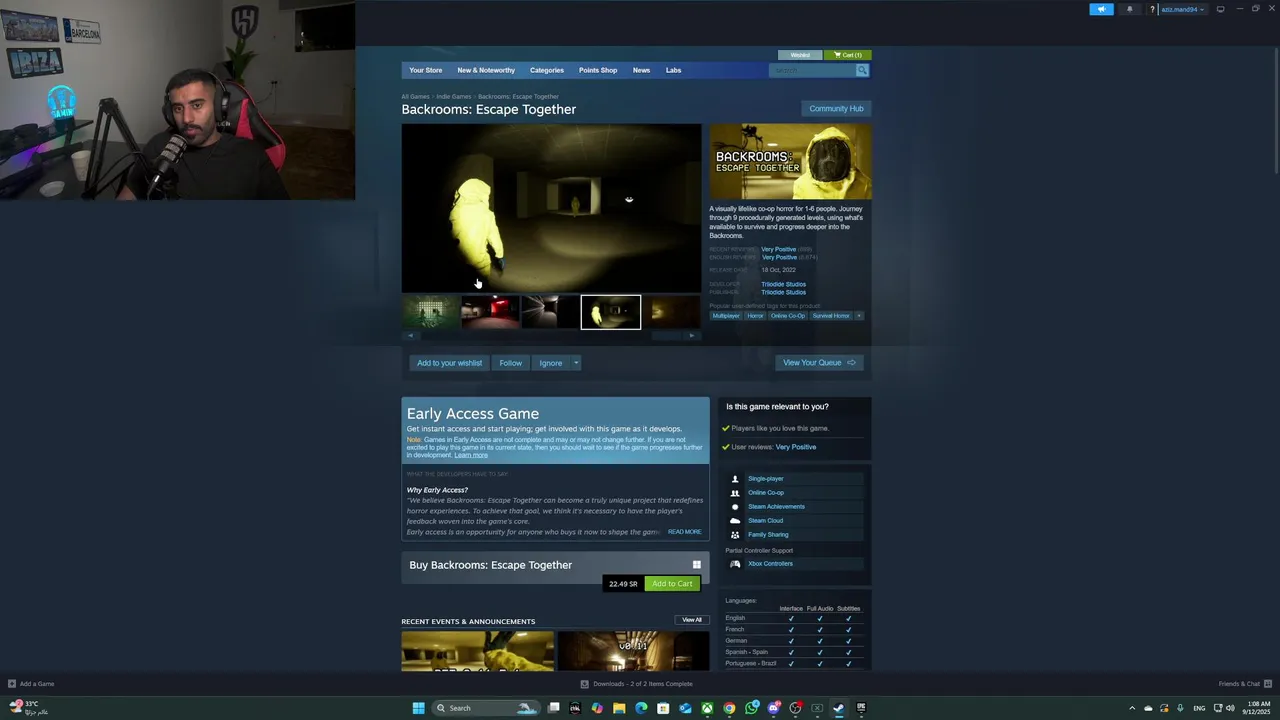Screen dimensions: 1280x720
Task: Click the Add a Game plus icon
Action: click(x=12, y=684)
